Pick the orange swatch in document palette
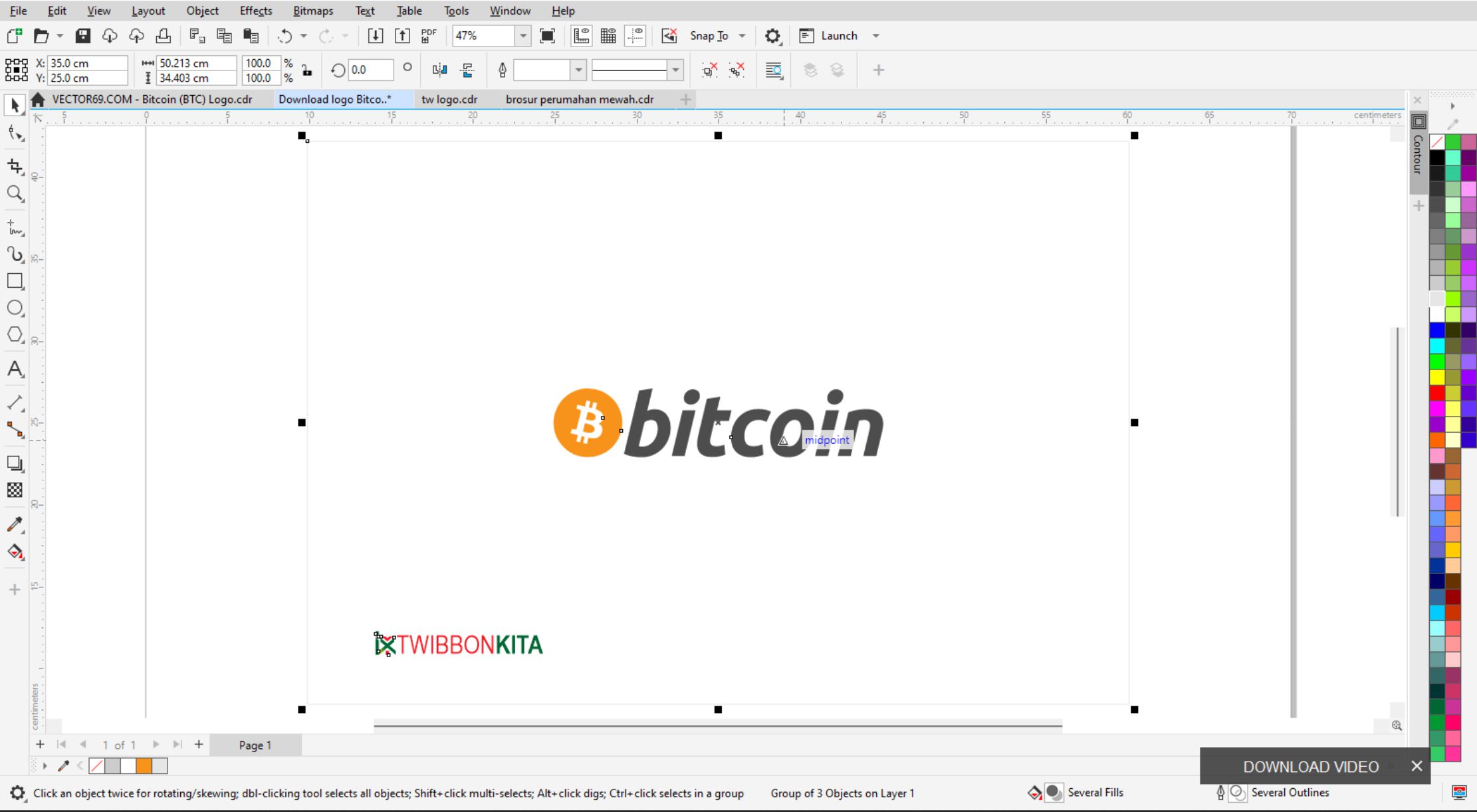 pos(144,766)
